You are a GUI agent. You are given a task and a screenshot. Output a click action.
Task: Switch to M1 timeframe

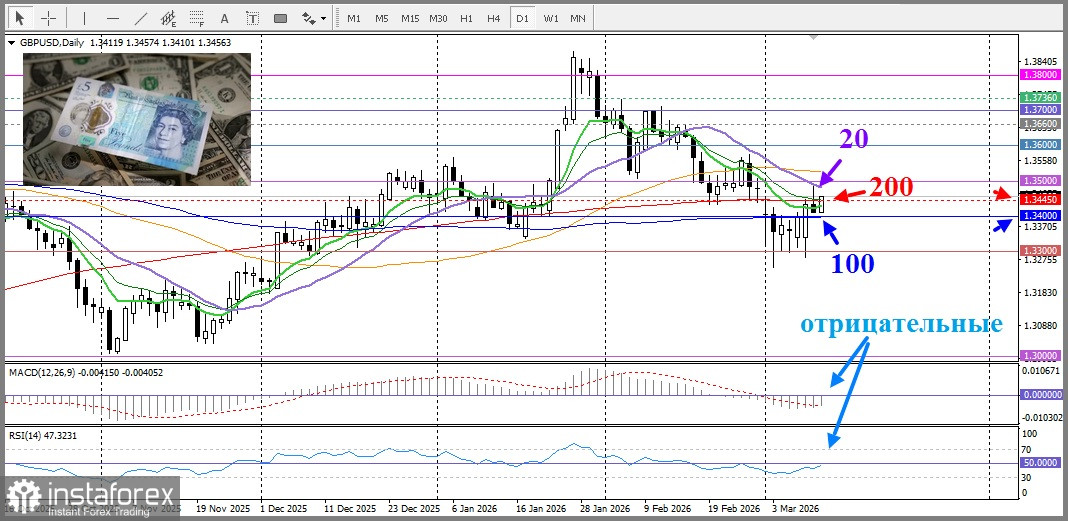(x=354, y=18)
